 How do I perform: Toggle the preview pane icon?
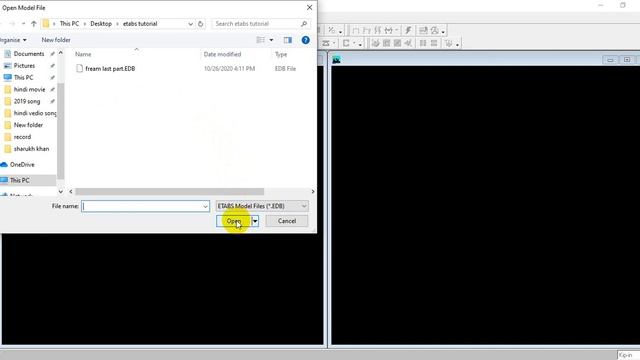[x=288, y=40]
